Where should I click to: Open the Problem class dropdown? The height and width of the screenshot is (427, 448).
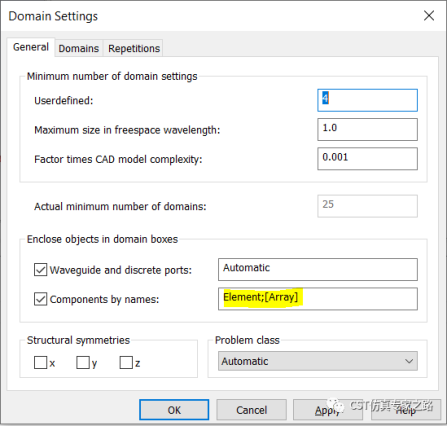coord(318,361)
